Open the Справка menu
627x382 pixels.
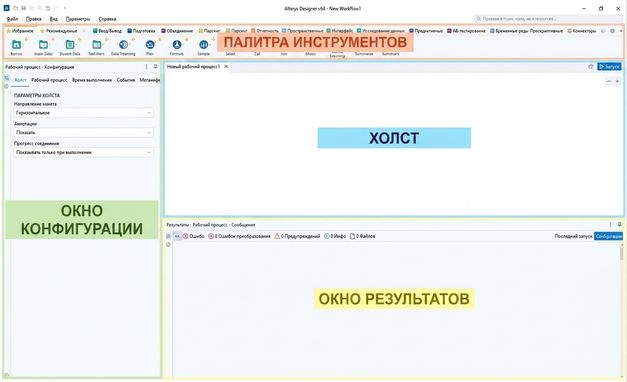click(x=107, y=19)
